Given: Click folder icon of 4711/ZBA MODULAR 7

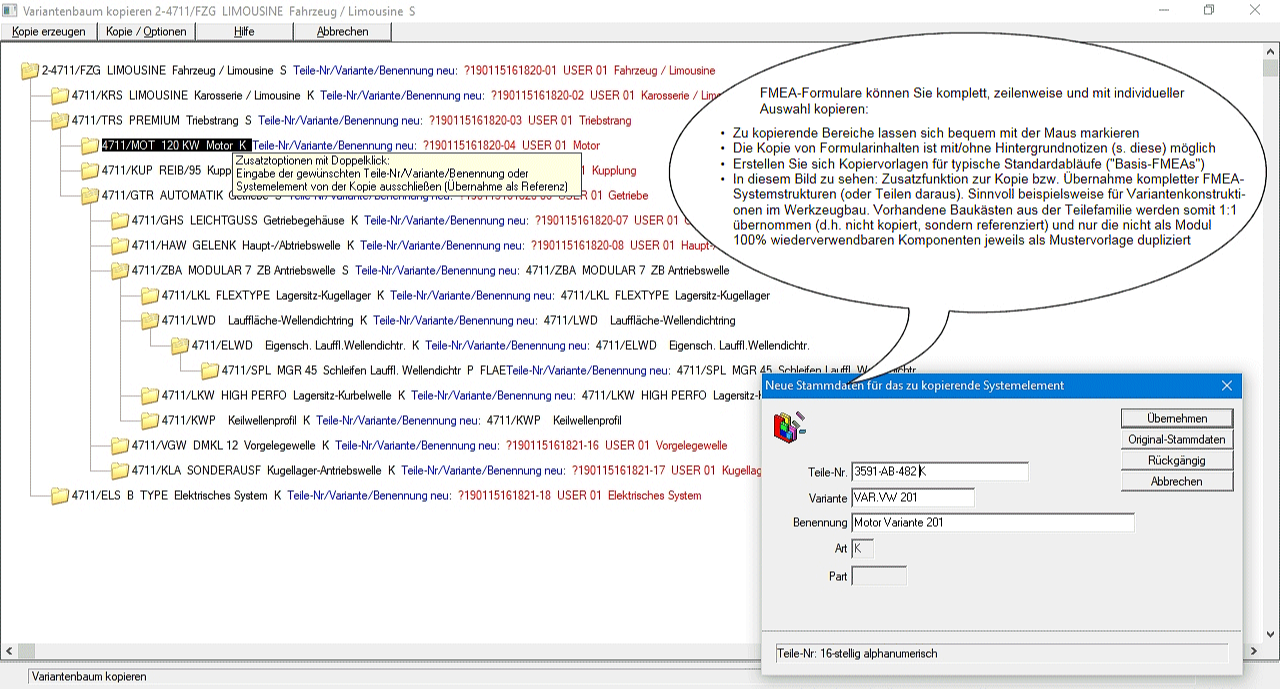Looking at the screenshot, I should tap(120, 271).
